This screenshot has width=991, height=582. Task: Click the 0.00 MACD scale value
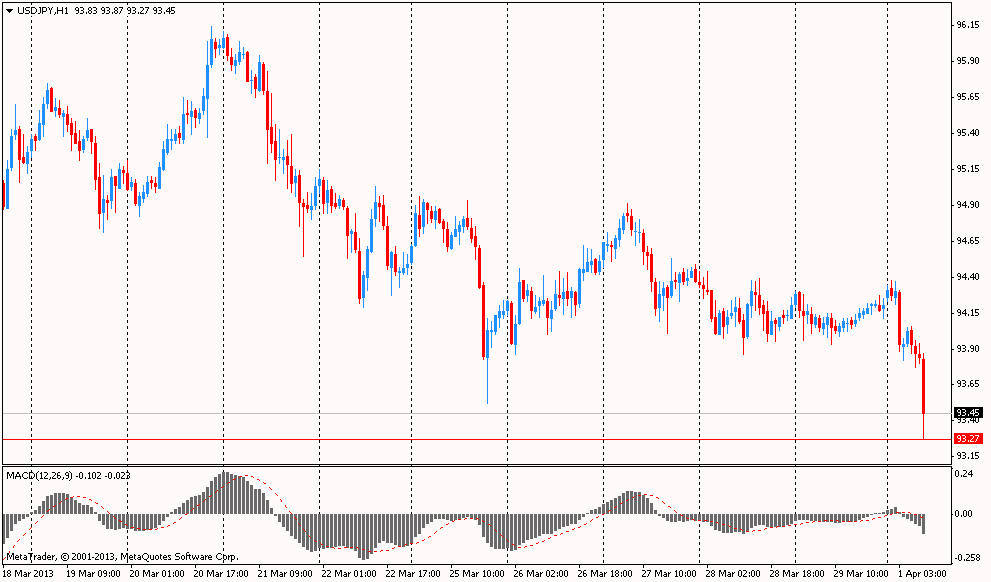tap(964, 514)
